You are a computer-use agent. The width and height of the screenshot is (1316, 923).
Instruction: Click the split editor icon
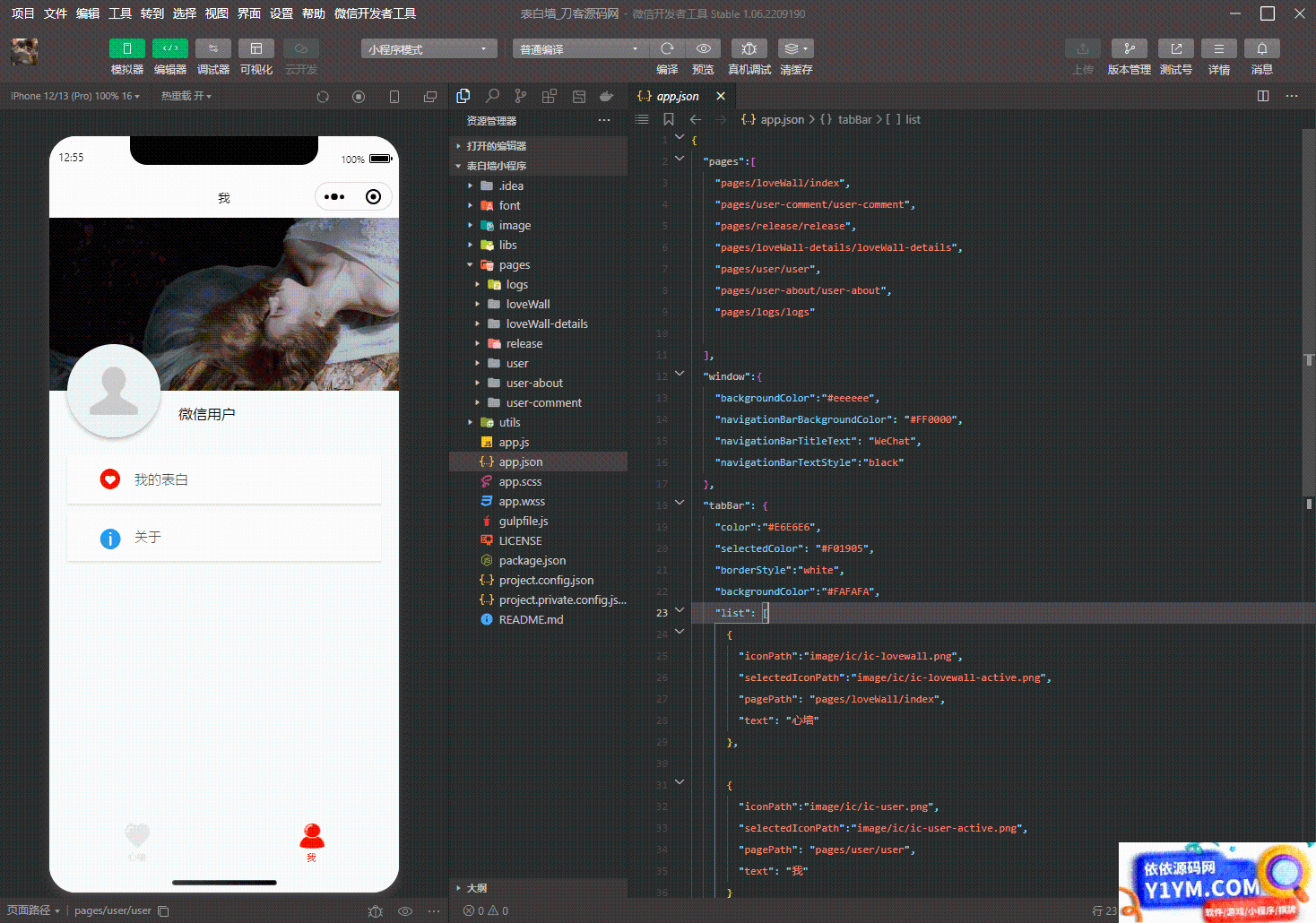pyautogui.click(x=1263, y=96)
